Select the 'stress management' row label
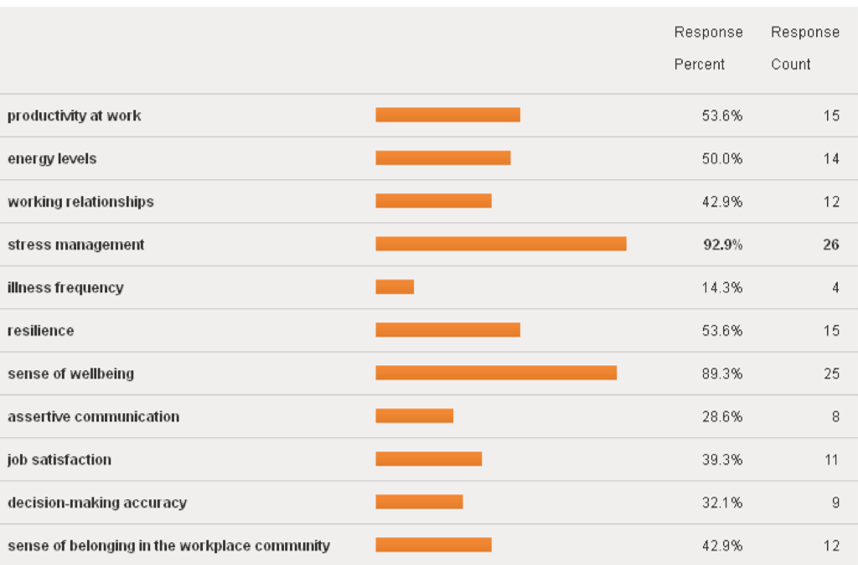 click(76, 245)
